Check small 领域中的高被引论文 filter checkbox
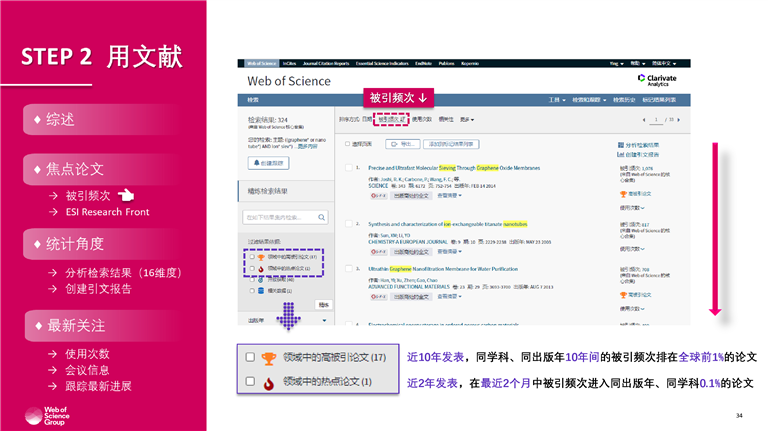768x431 pixels. (x=252, y=257)
